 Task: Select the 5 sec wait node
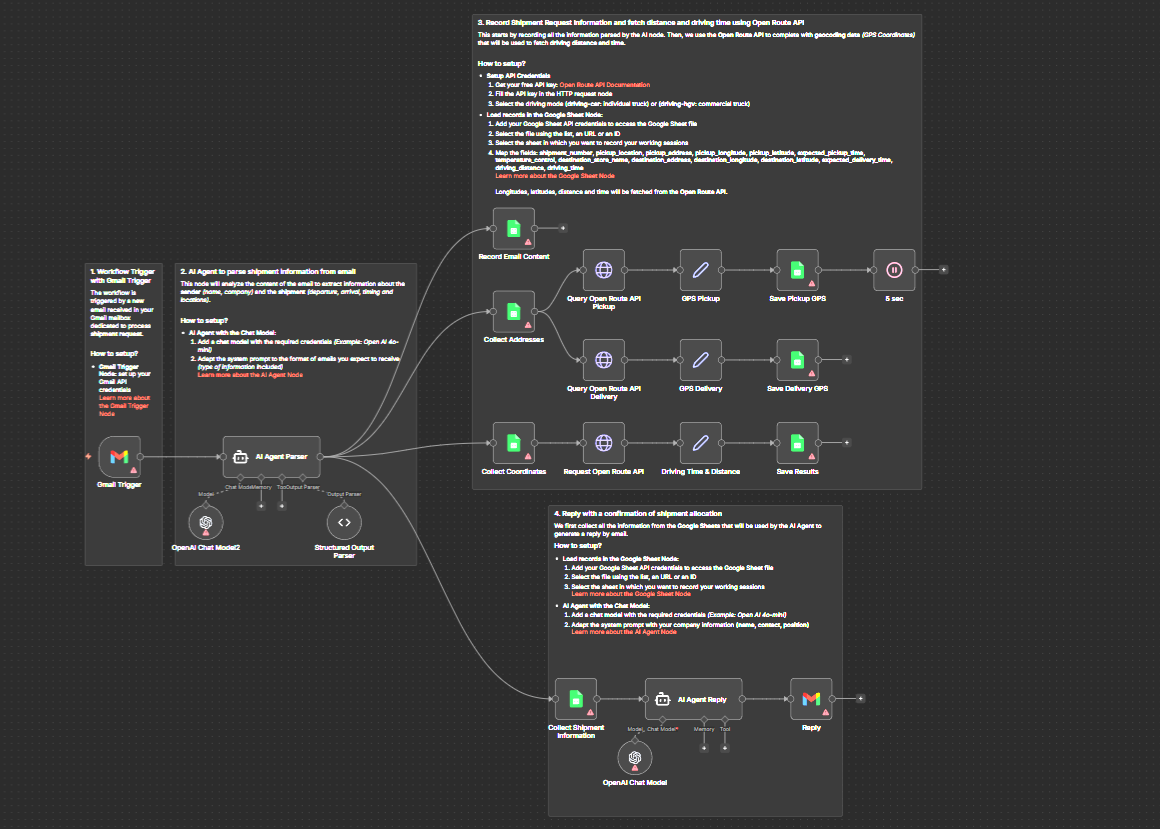(894, 270)
